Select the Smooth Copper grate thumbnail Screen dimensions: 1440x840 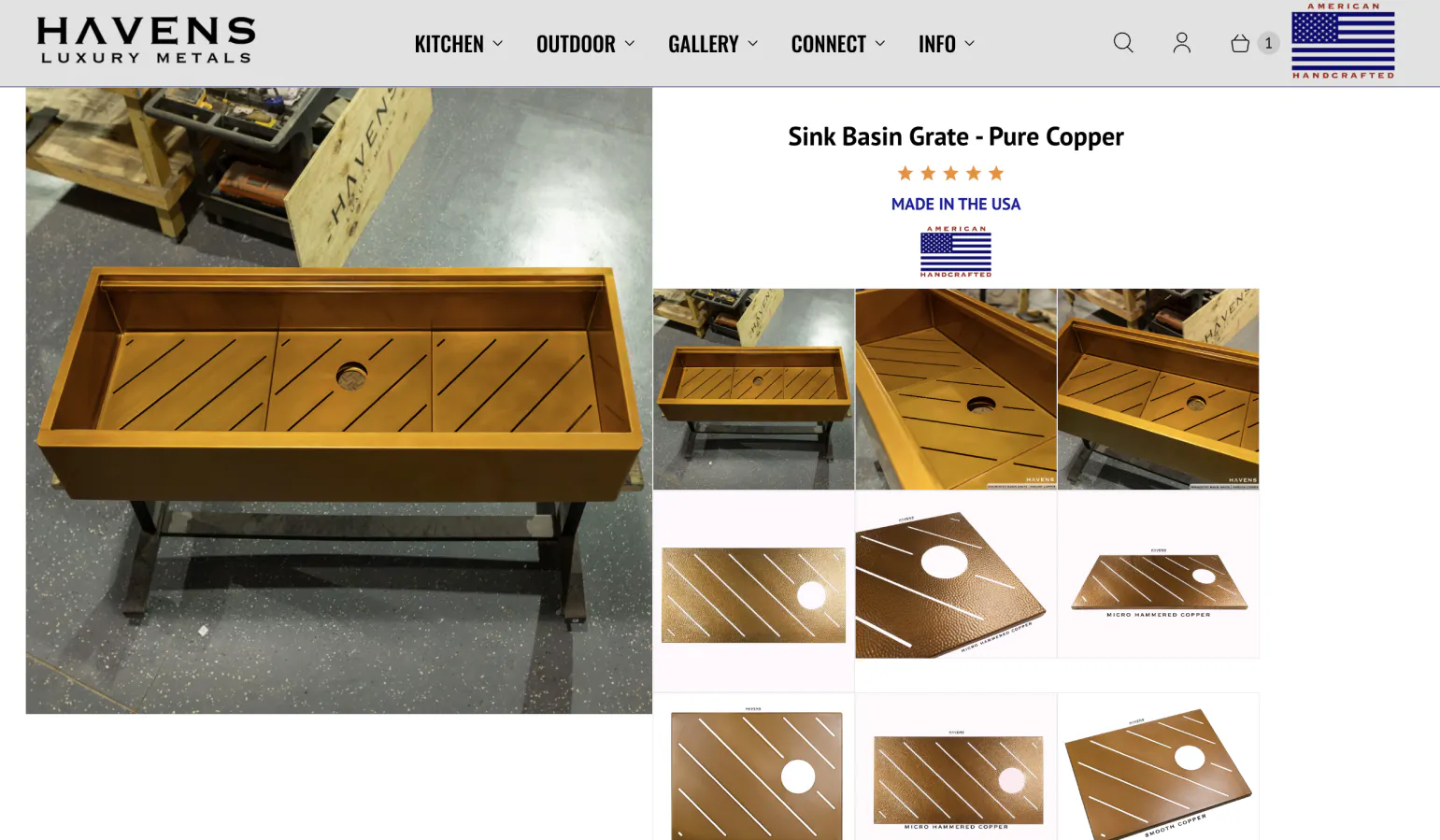[x=1159, y=767]
